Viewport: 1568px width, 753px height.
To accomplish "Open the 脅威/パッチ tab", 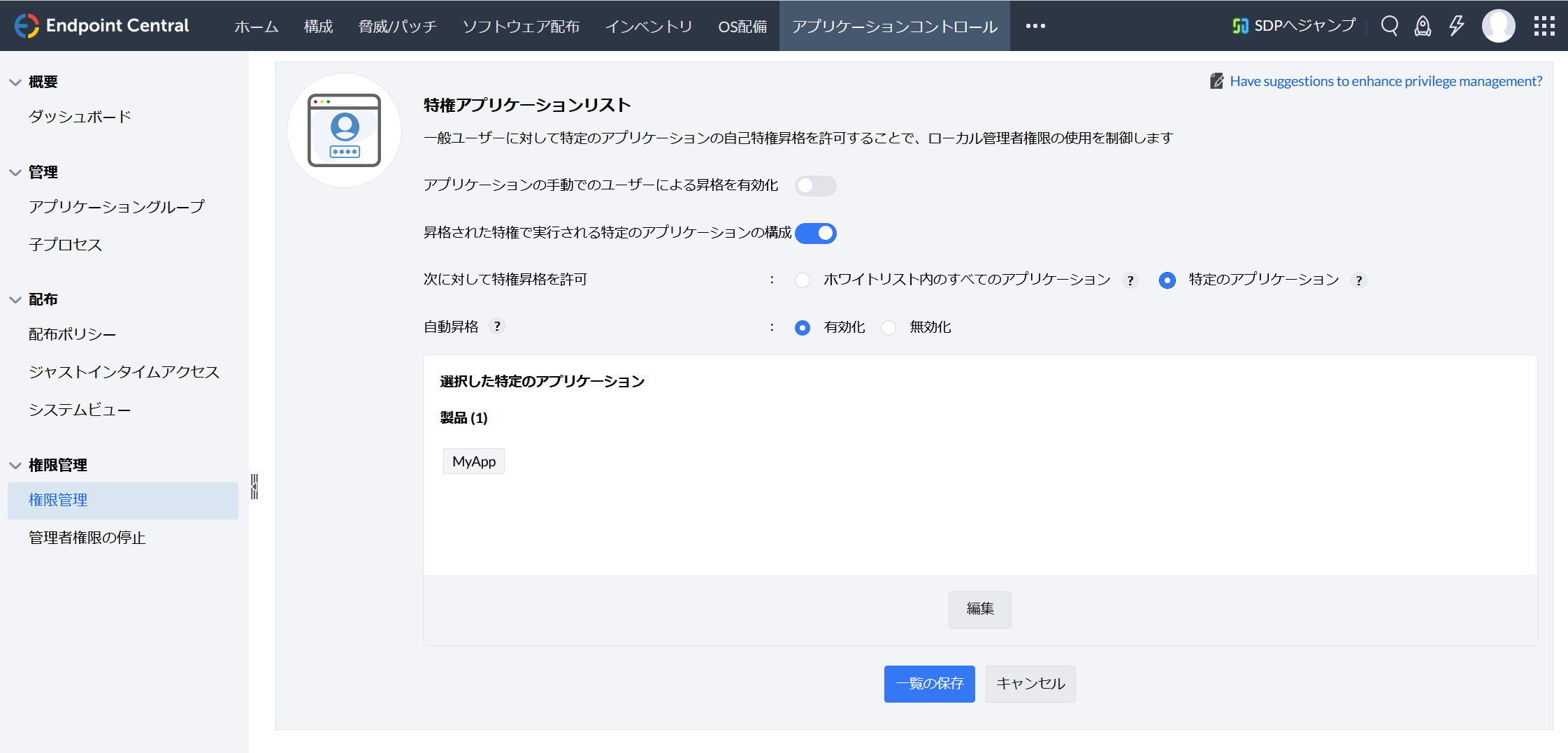I will (397, 27).
